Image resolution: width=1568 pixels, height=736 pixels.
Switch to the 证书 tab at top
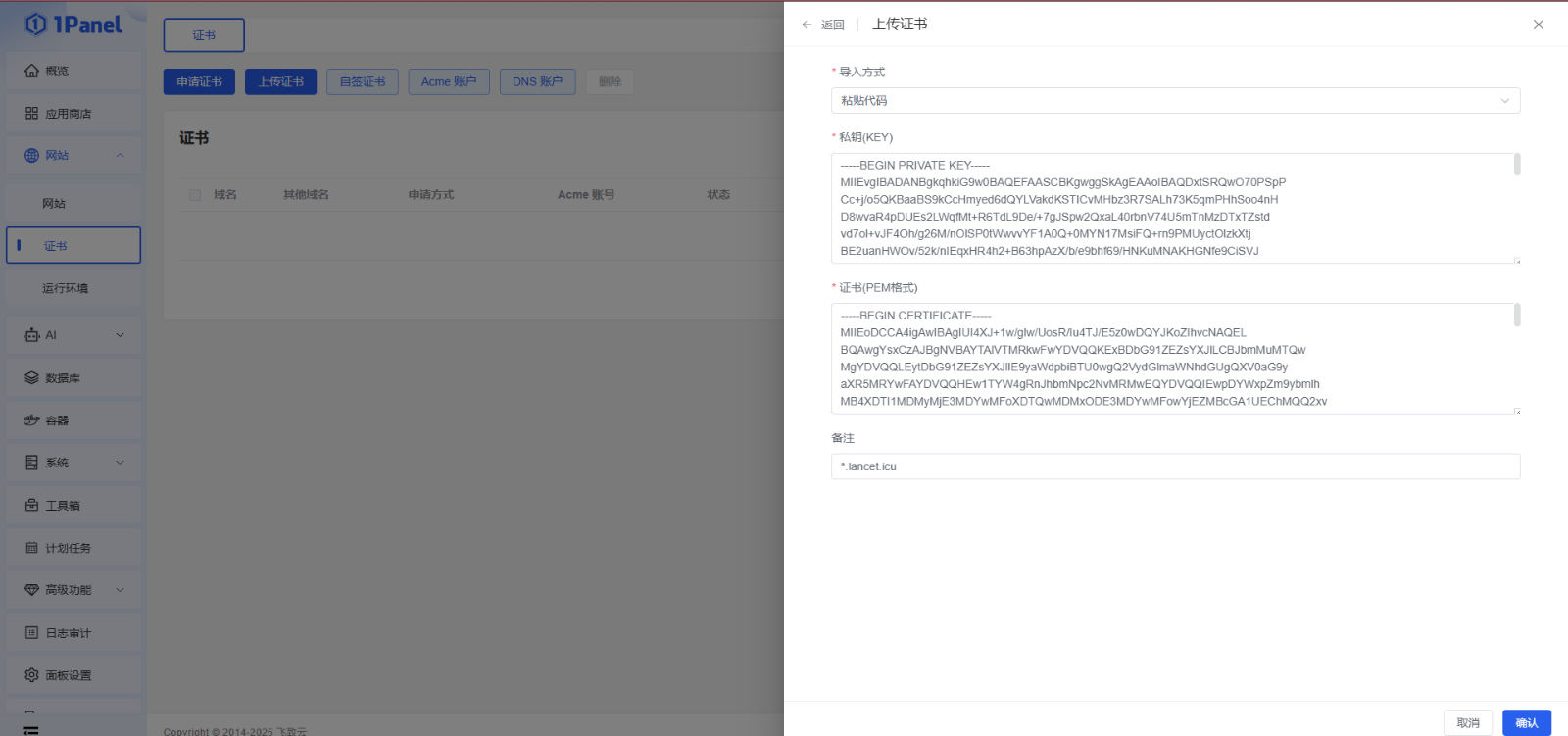[204, 35]
